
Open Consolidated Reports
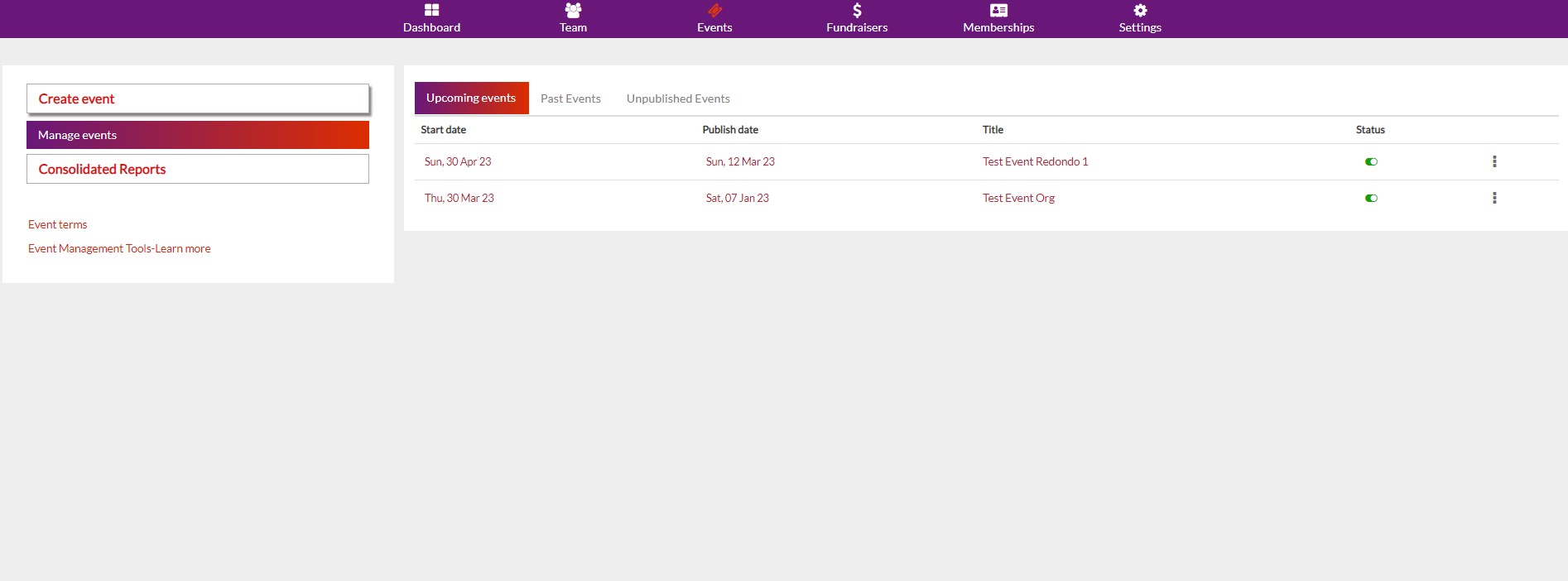coord(198,169)
